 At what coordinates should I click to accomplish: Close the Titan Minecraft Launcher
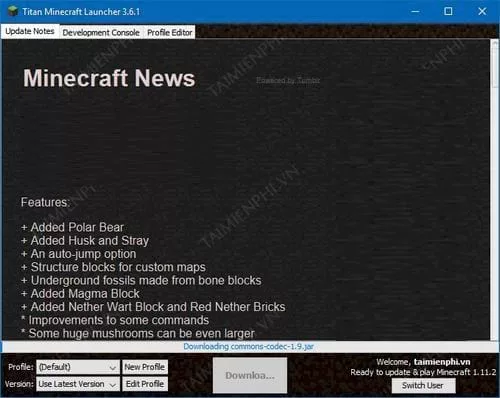(x=482, y=11)
